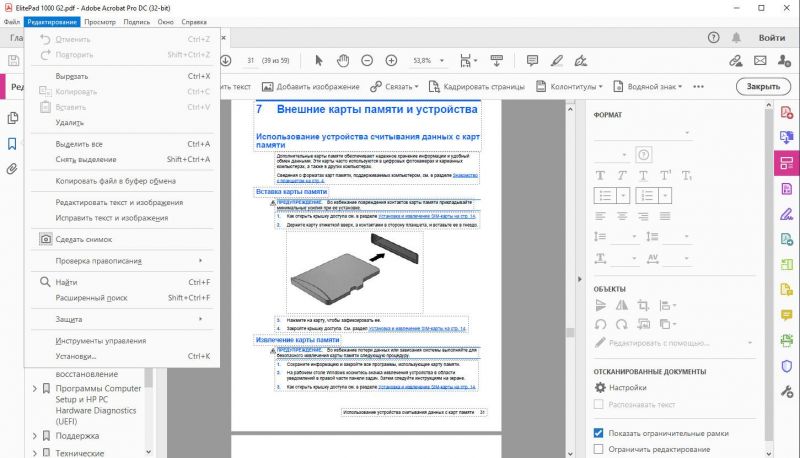This screenshot has height=458, width=800.
Task: Open help question mark icon
Action: 713,37
